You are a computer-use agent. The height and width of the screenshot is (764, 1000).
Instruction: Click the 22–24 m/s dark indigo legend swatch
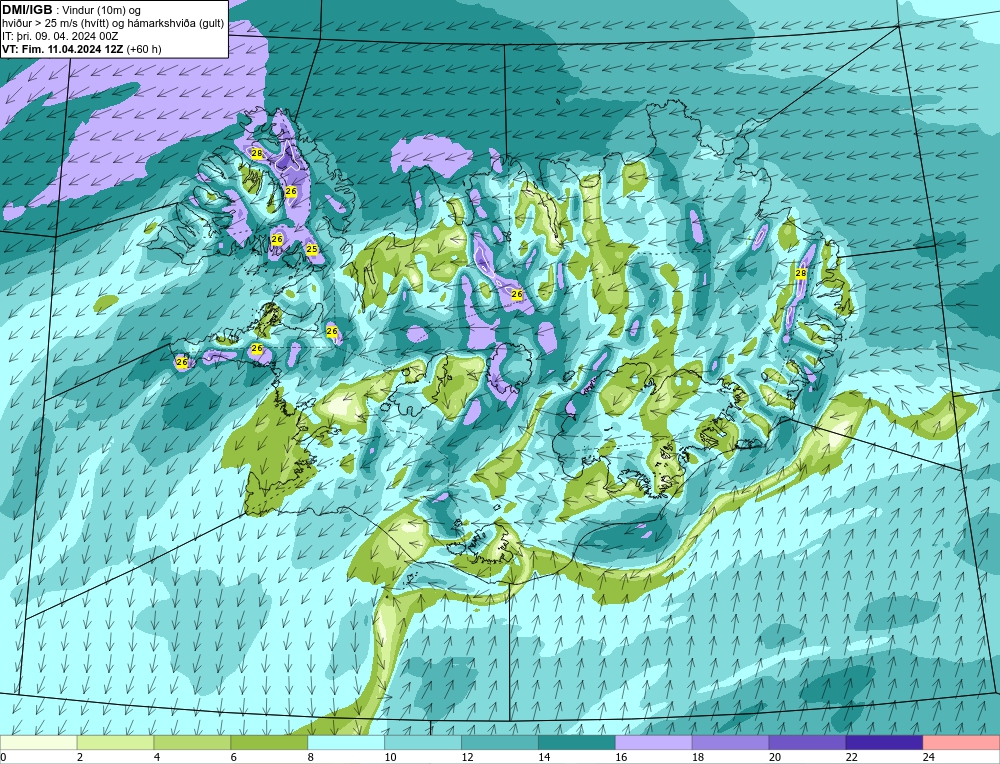coord(885,743)
